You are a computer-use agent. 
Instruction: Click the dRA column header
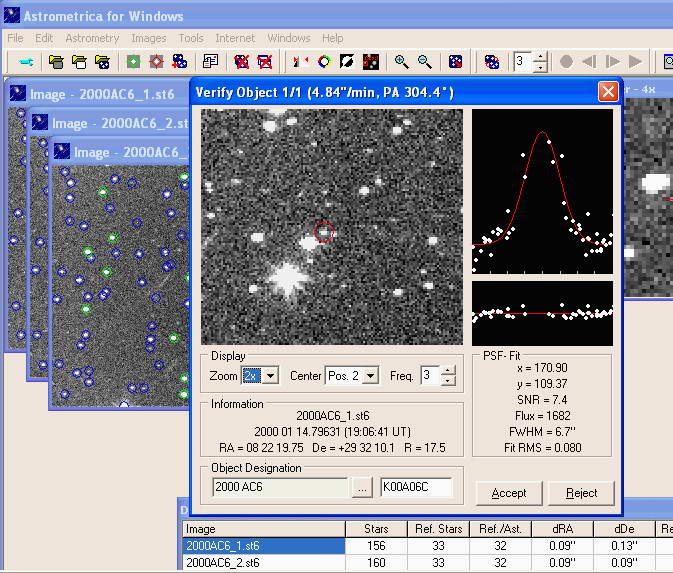[563, 529]
